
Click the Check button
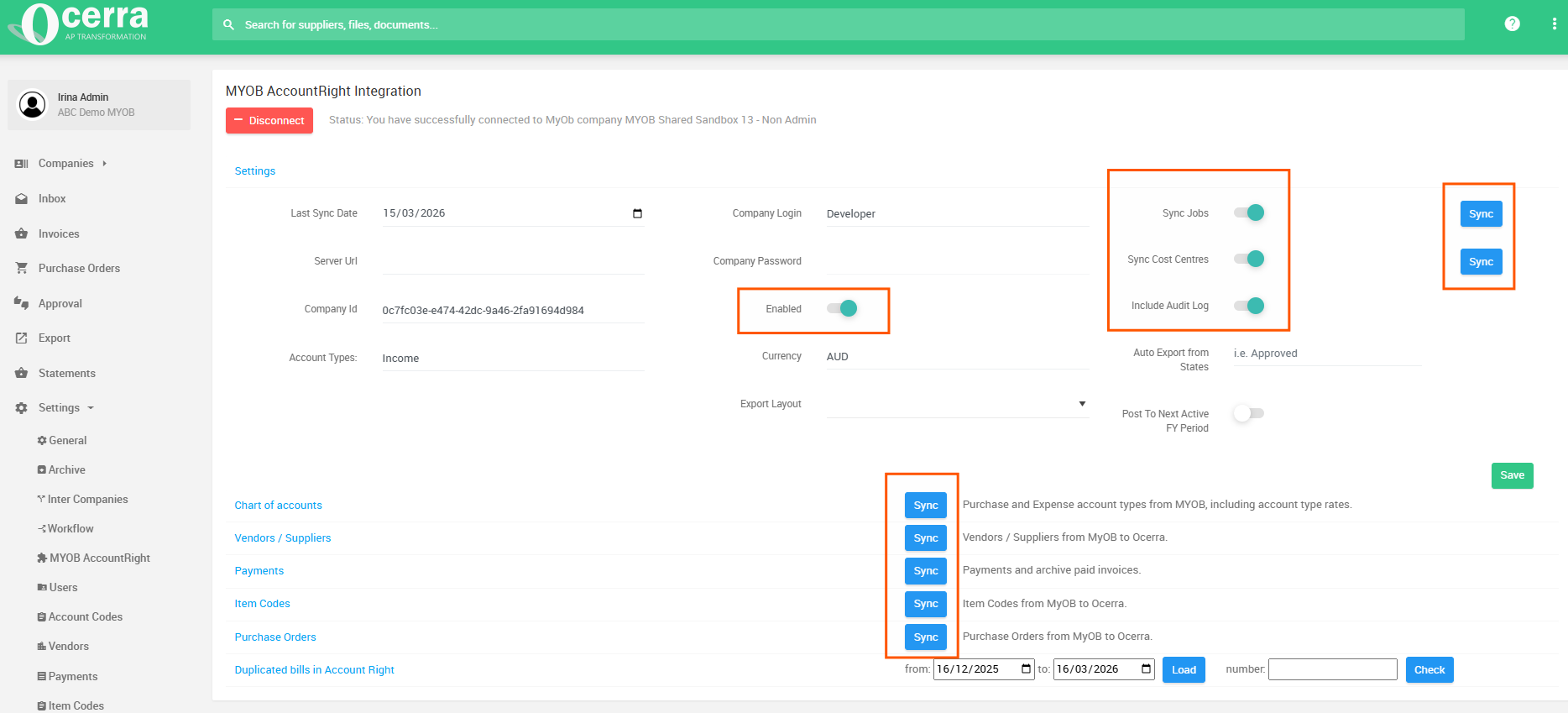(x=1429, y=669)
